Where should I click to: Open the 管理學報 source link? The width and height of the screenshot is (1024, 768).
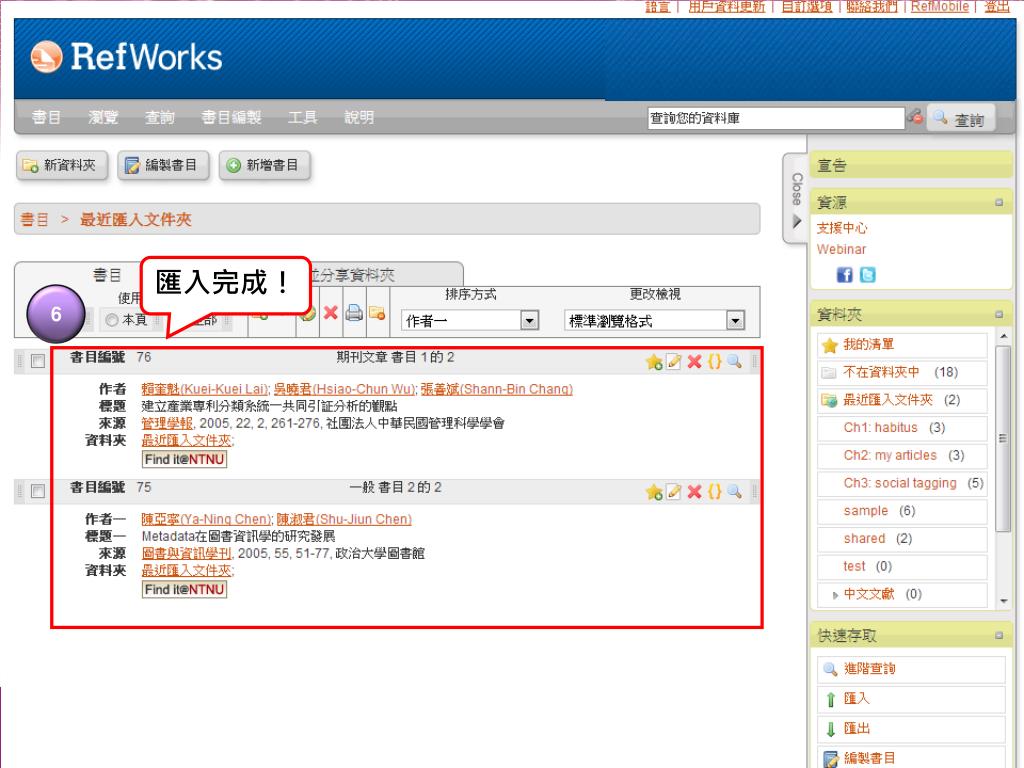click(167, 423)
